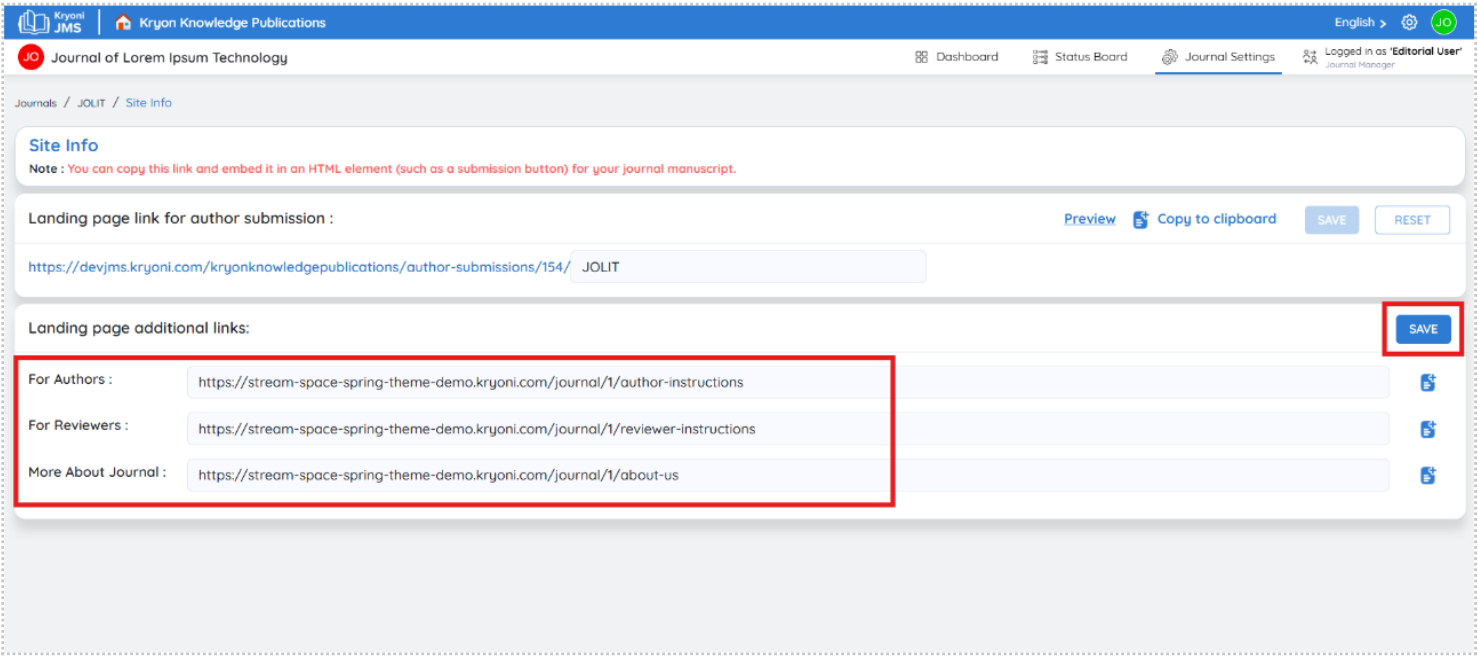
Task: Click the RESET button
Action: pyautogui.click(x=1412, y=220)
